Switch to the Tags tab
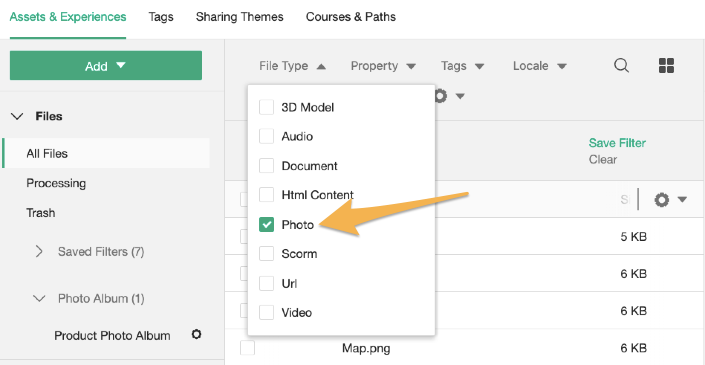This screenshot has width=705, height=365. coord(161,17)
